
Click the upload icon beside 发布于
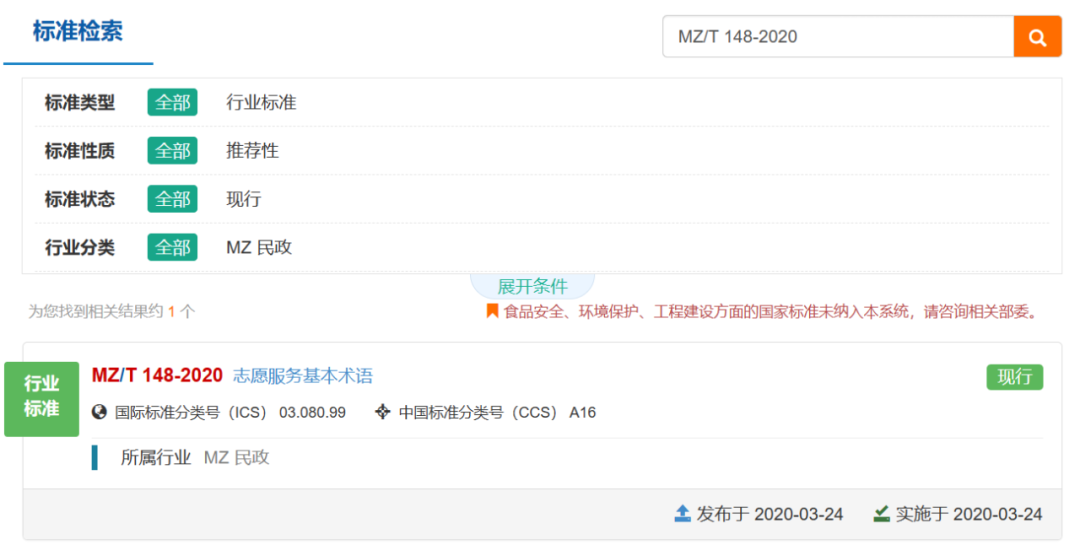click(682, 514)
